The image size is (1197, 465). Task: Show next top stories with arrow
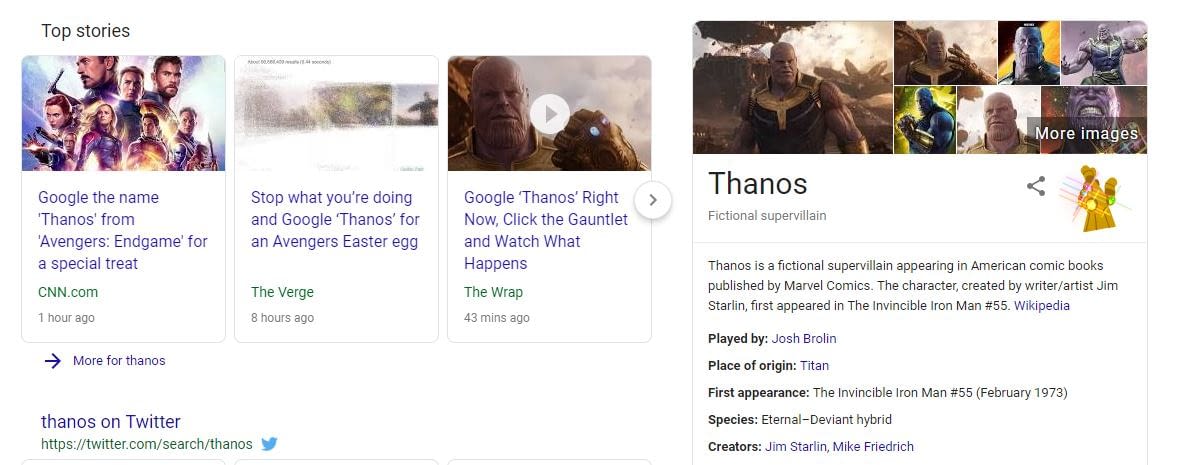(x=653, y=200)
